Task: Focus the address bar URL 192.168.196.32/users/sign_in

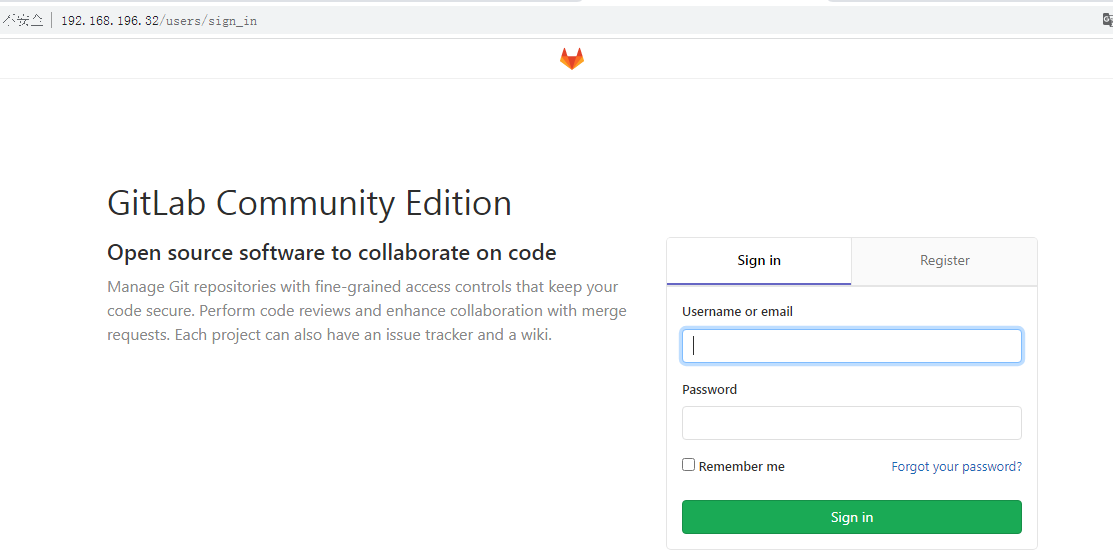Action: (x=159, y=21)
